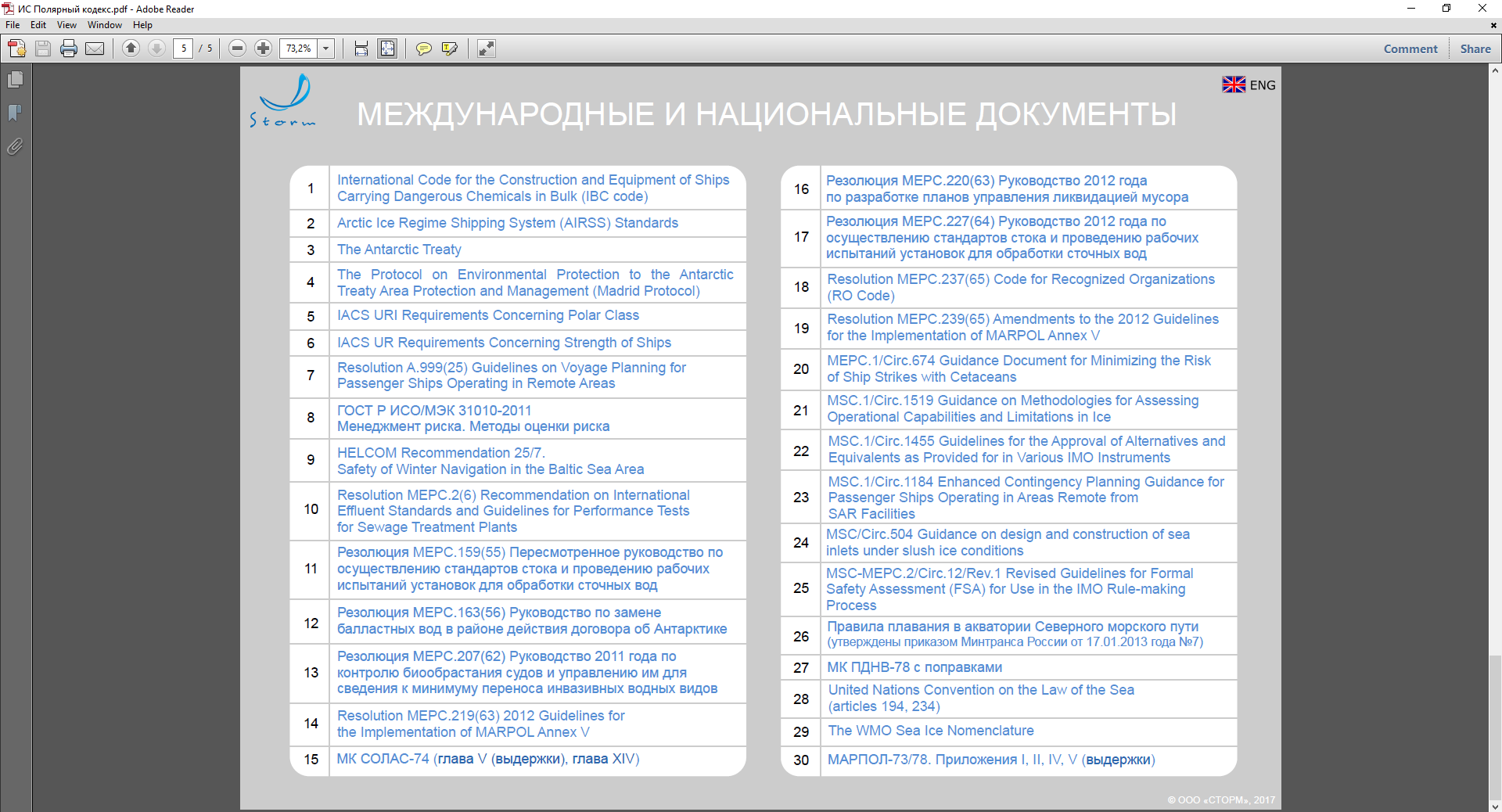Open the View menu

pyautogui.click(x=66, y=25)
